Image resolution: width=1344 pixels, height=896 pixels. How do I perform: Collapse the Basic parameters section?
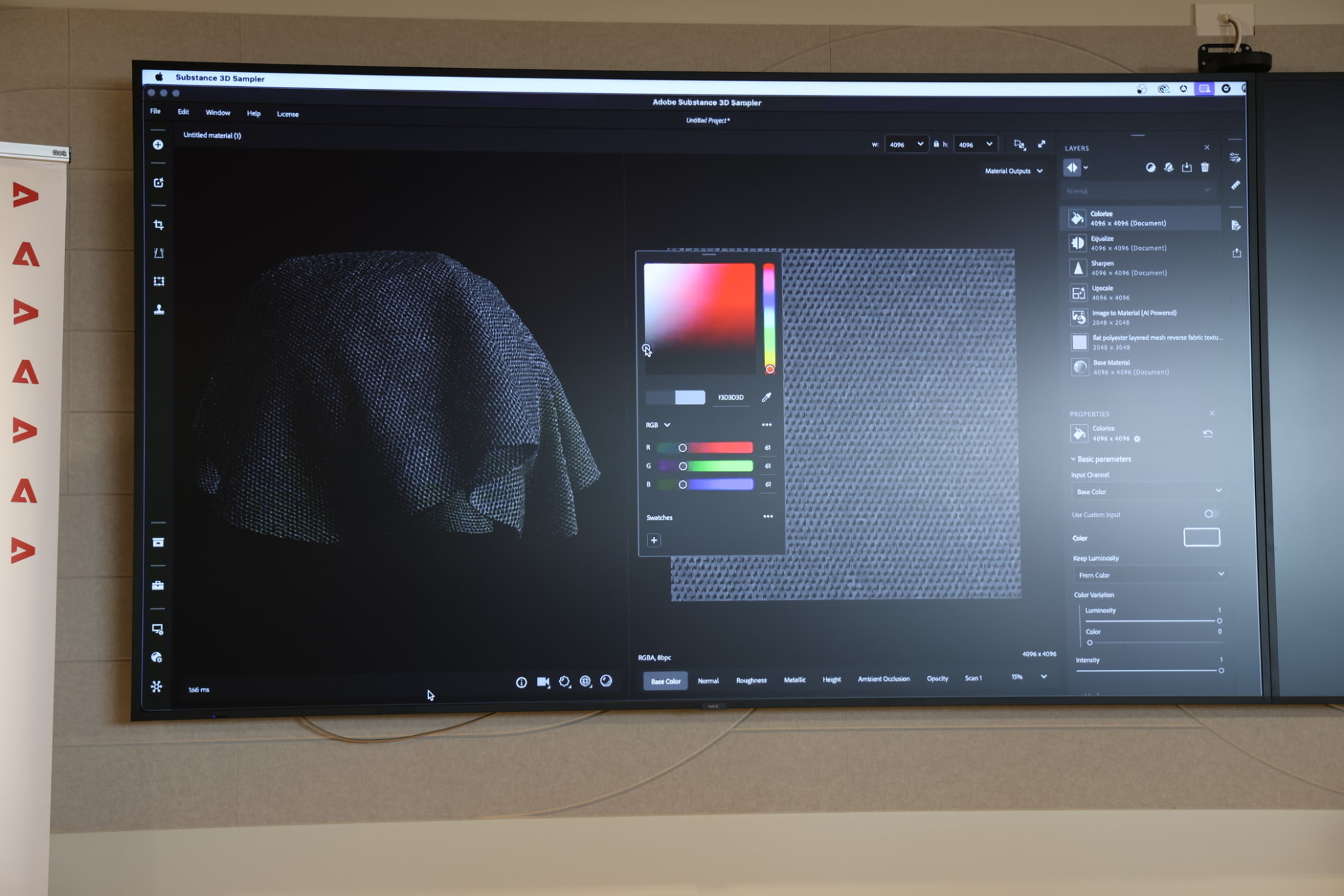pos(1073,459)
